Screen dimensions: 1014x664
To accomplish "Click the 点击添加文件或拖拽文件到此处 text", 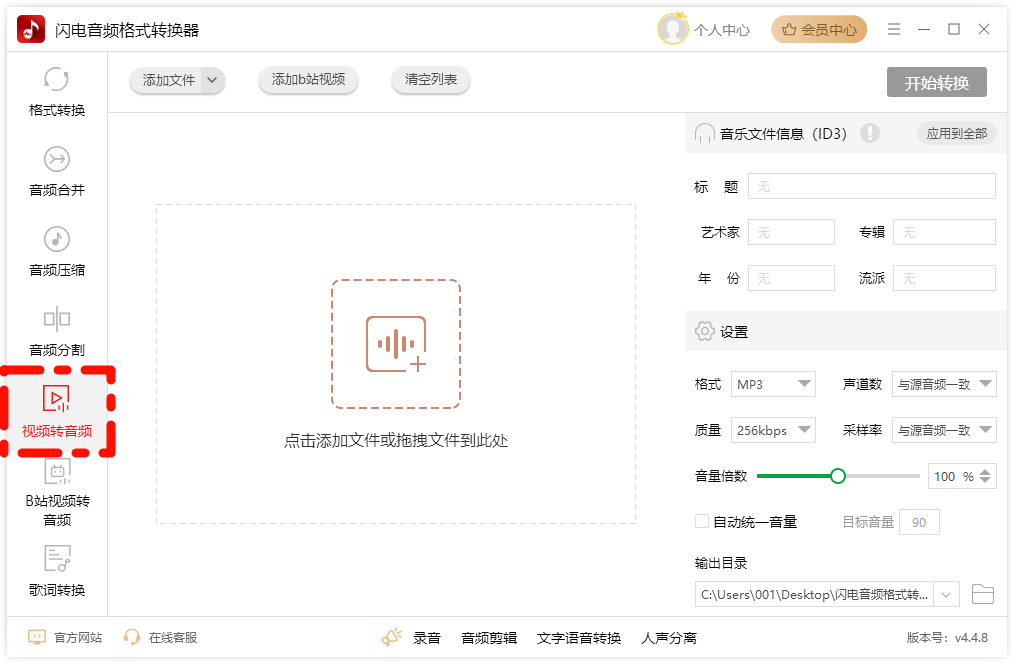I will pyautogui.click(x=396, y=440).
